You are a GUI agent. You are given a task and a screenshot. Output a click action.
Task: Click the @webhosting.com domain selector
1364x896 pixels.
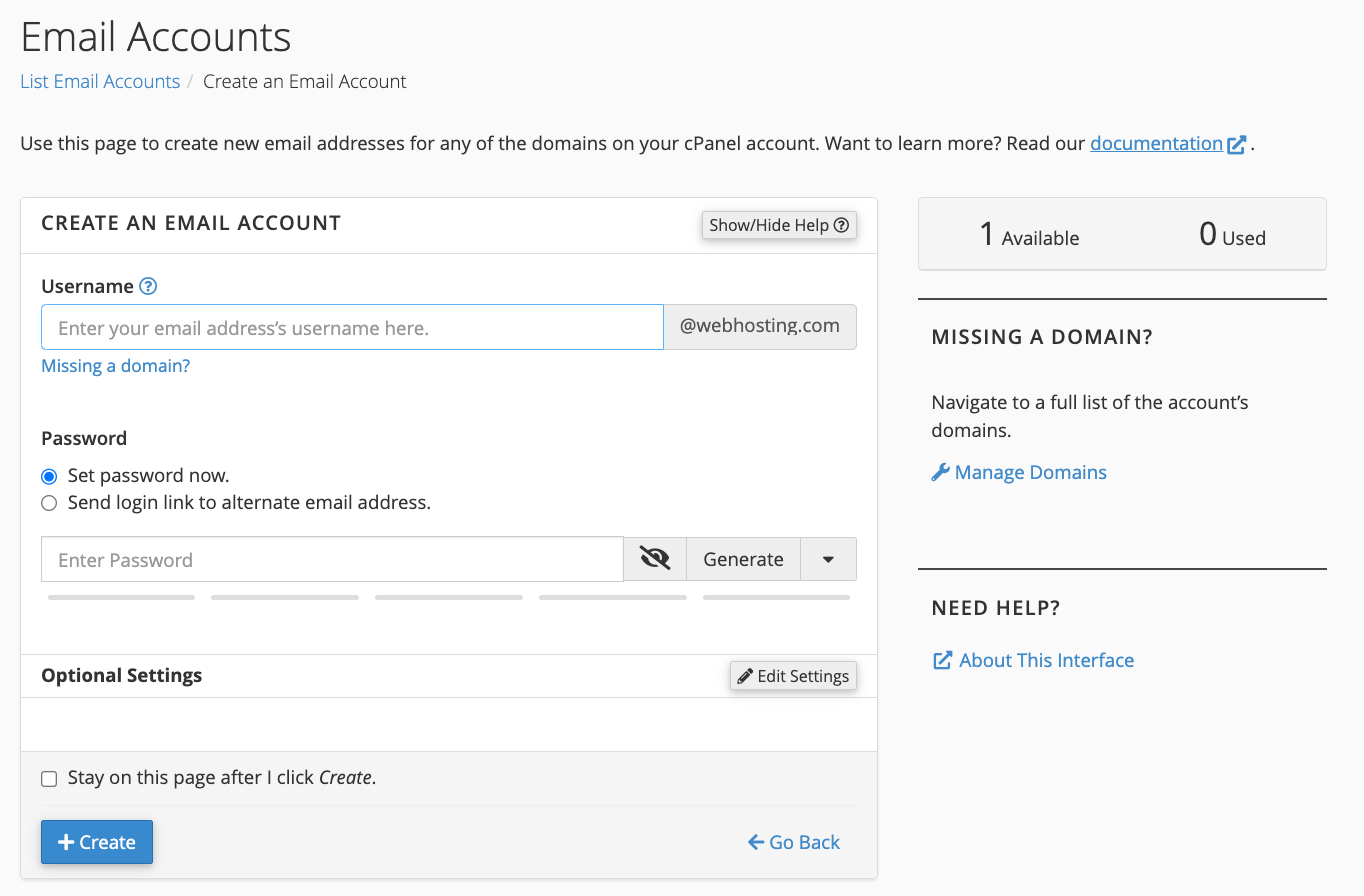point(759,326)
